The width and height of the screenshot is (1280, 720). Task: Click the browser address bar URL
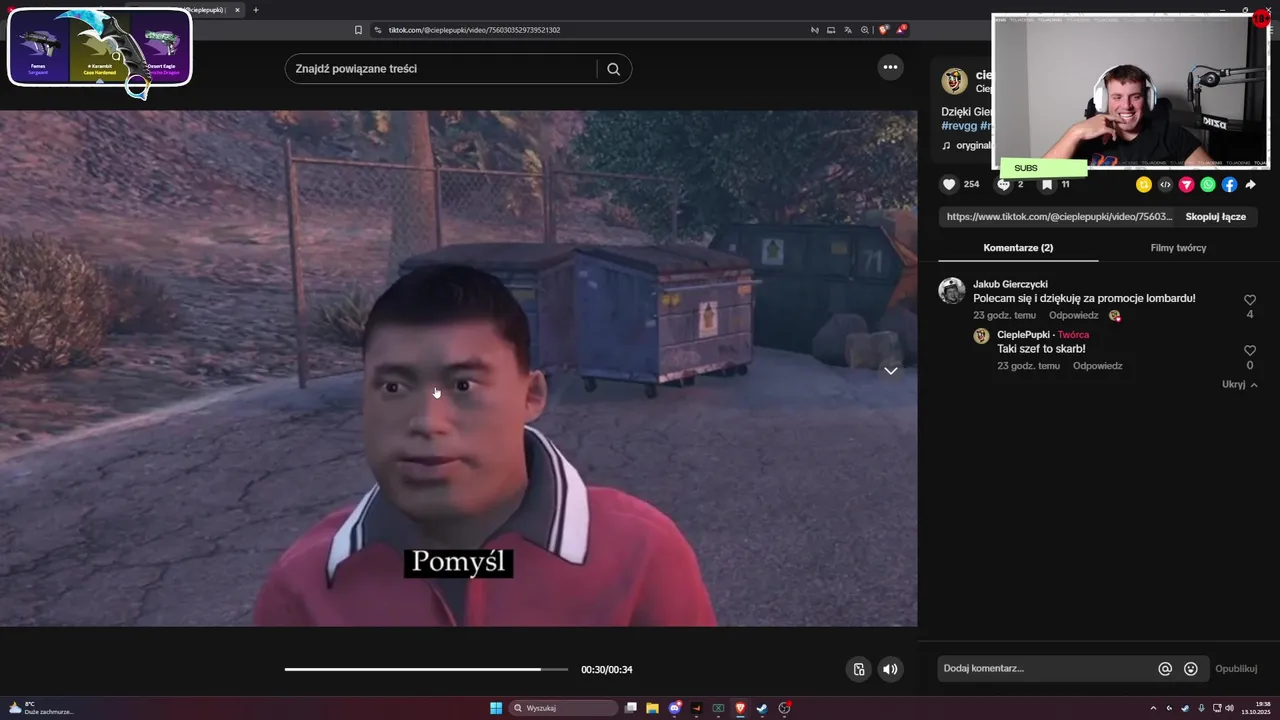point(474,30)
